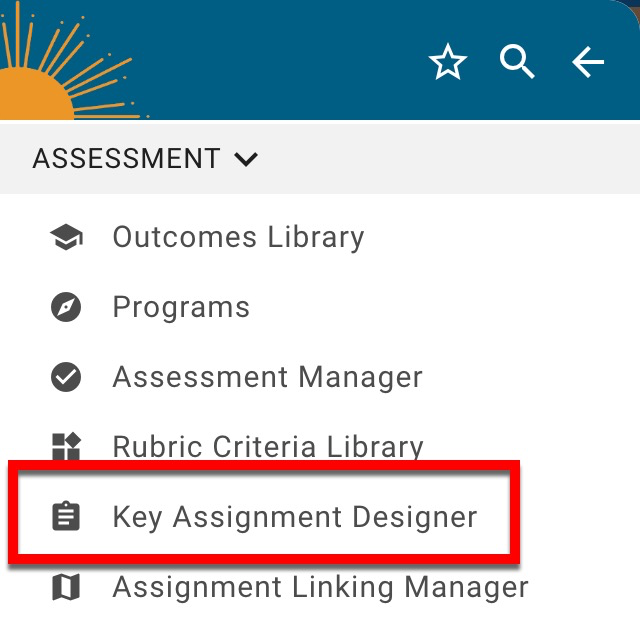Image resolution: width=640 pixels, height=634 pixels.
Task: Go to Rubric Criteria Library
Action: 268,446
